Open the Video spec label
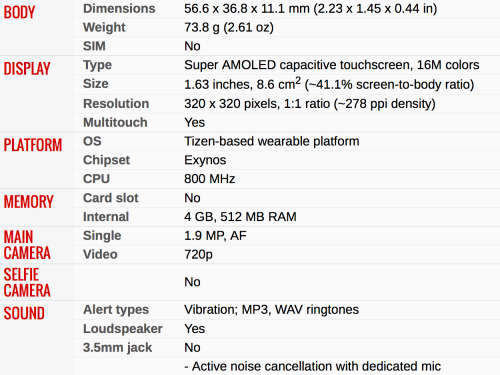This screenshot has height=375, width=500. (100, 254)
